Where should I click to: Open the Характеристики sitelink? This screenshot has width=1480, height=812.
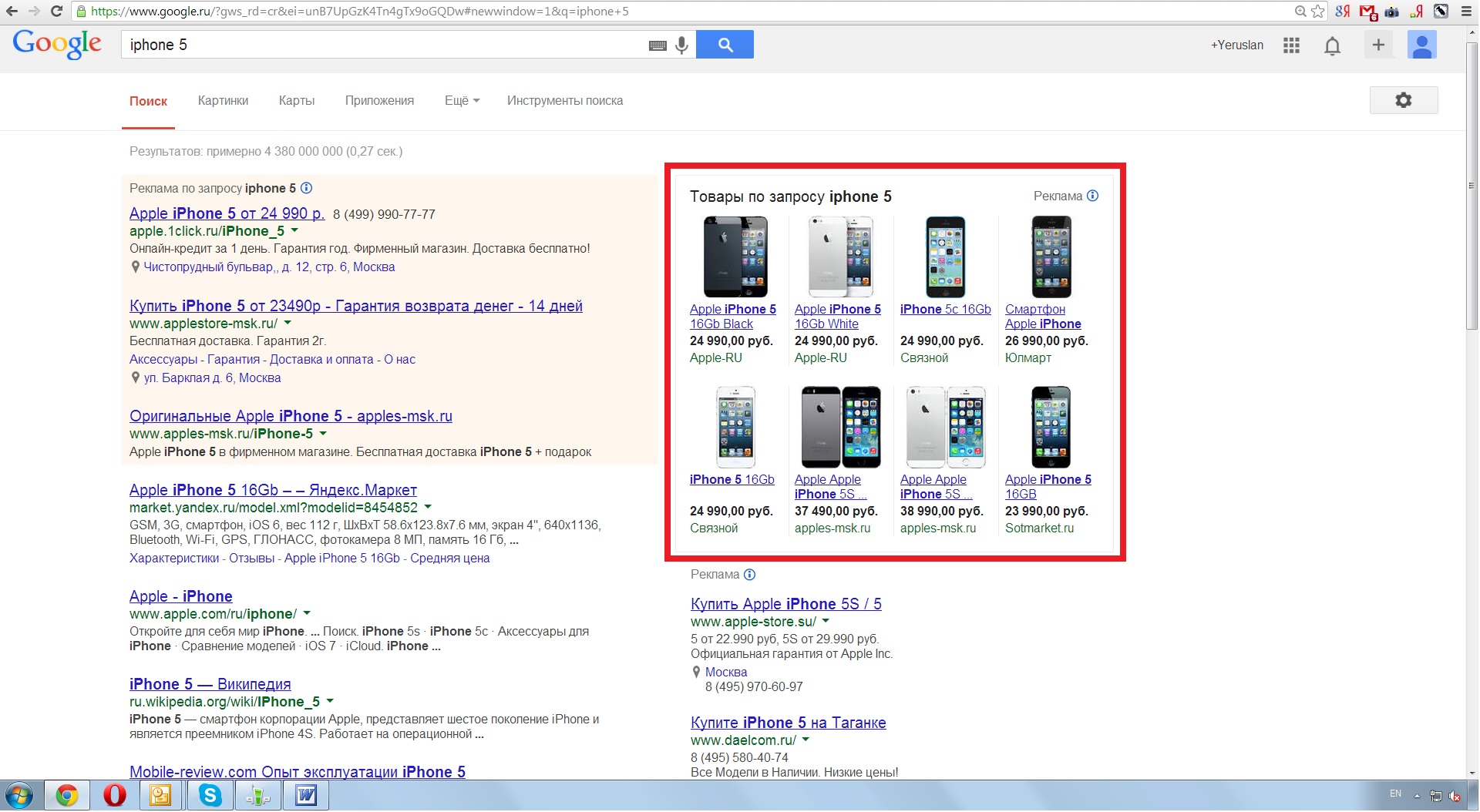174,559
